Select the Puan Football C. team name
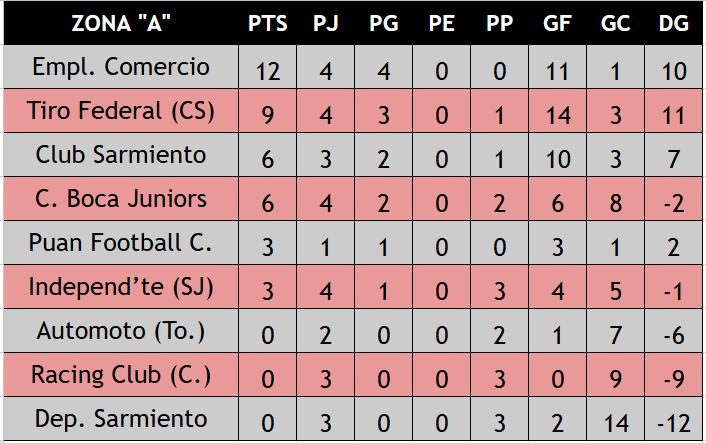 pos(121,243)
